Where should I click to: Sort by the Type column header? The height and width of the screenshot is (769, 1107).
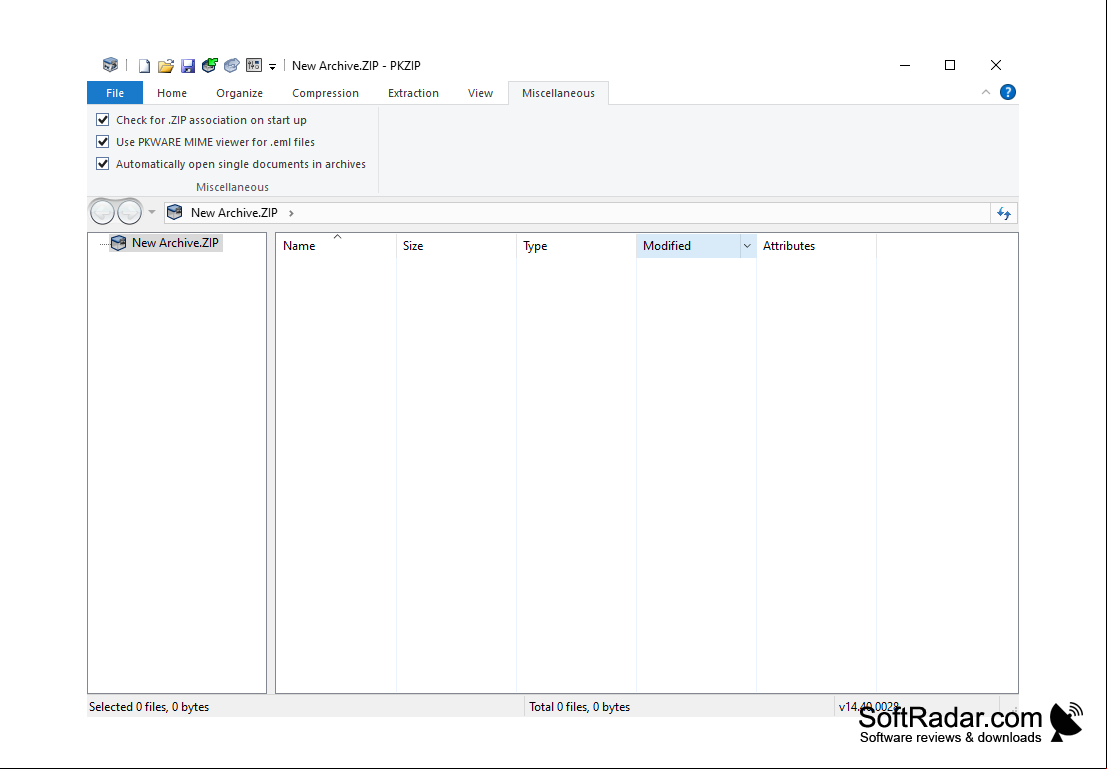click(576, 246)
